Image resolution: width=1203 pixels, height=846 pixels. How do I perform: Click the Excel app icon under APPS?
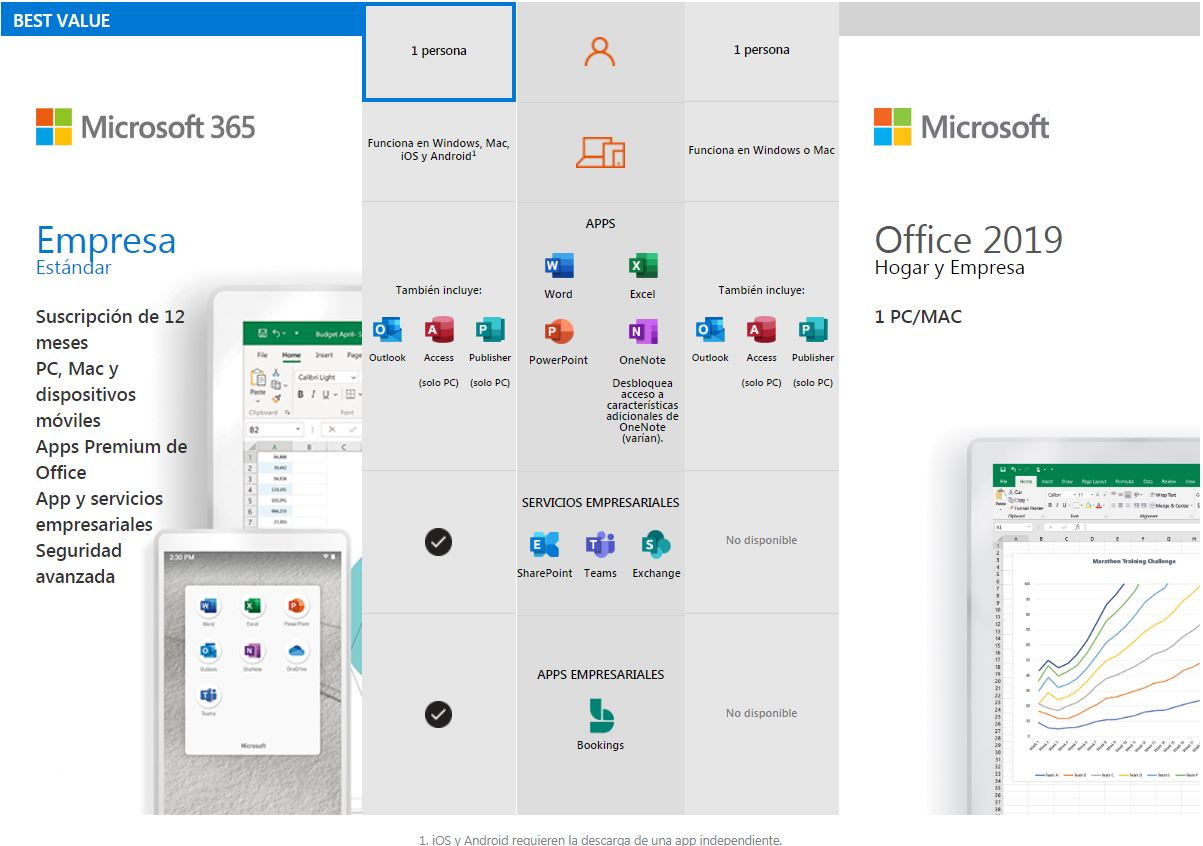click(642, 266)
